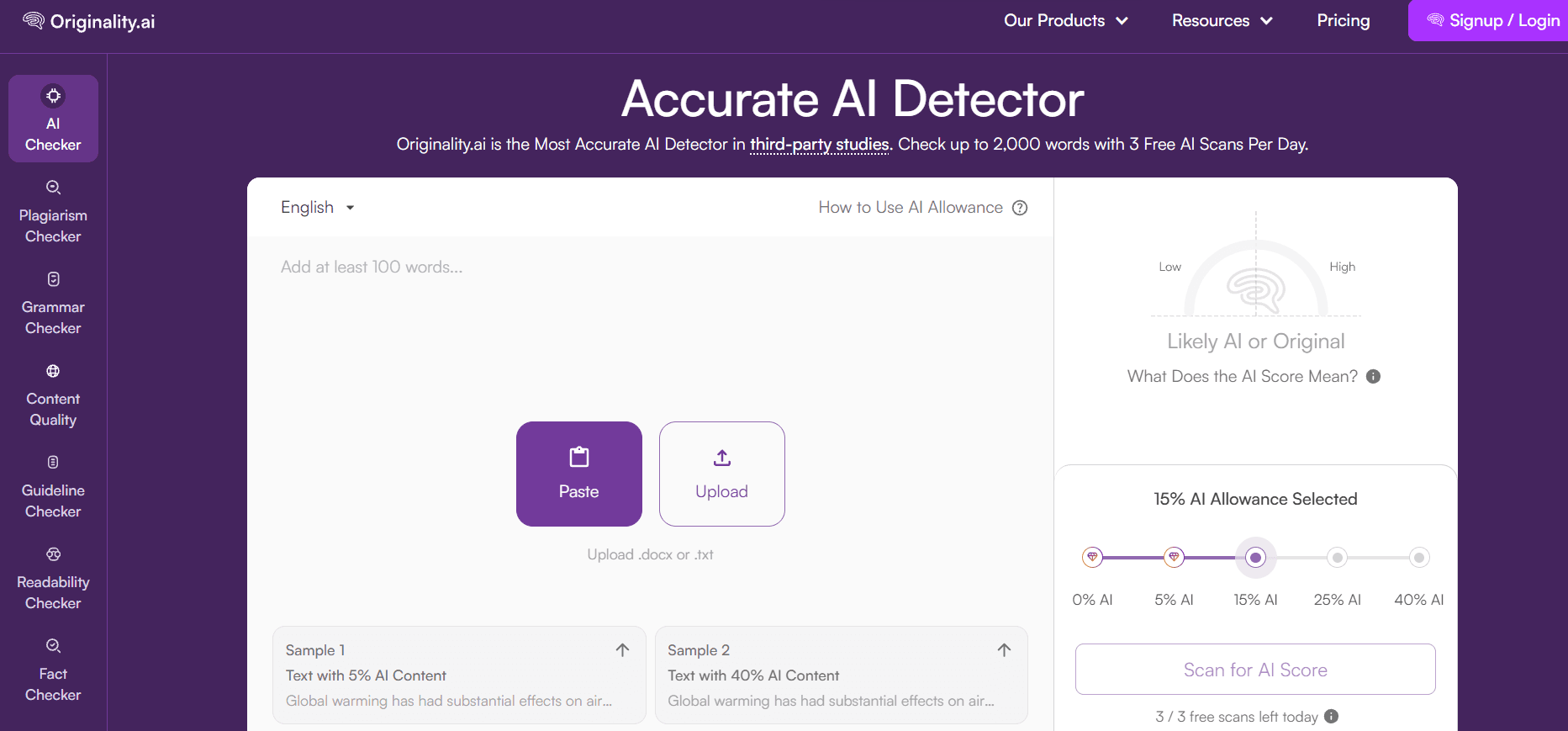Image resolution: width=1568 pixels, height=731 pixels.
Task: Click the Paste button
Action: point(579,474)
